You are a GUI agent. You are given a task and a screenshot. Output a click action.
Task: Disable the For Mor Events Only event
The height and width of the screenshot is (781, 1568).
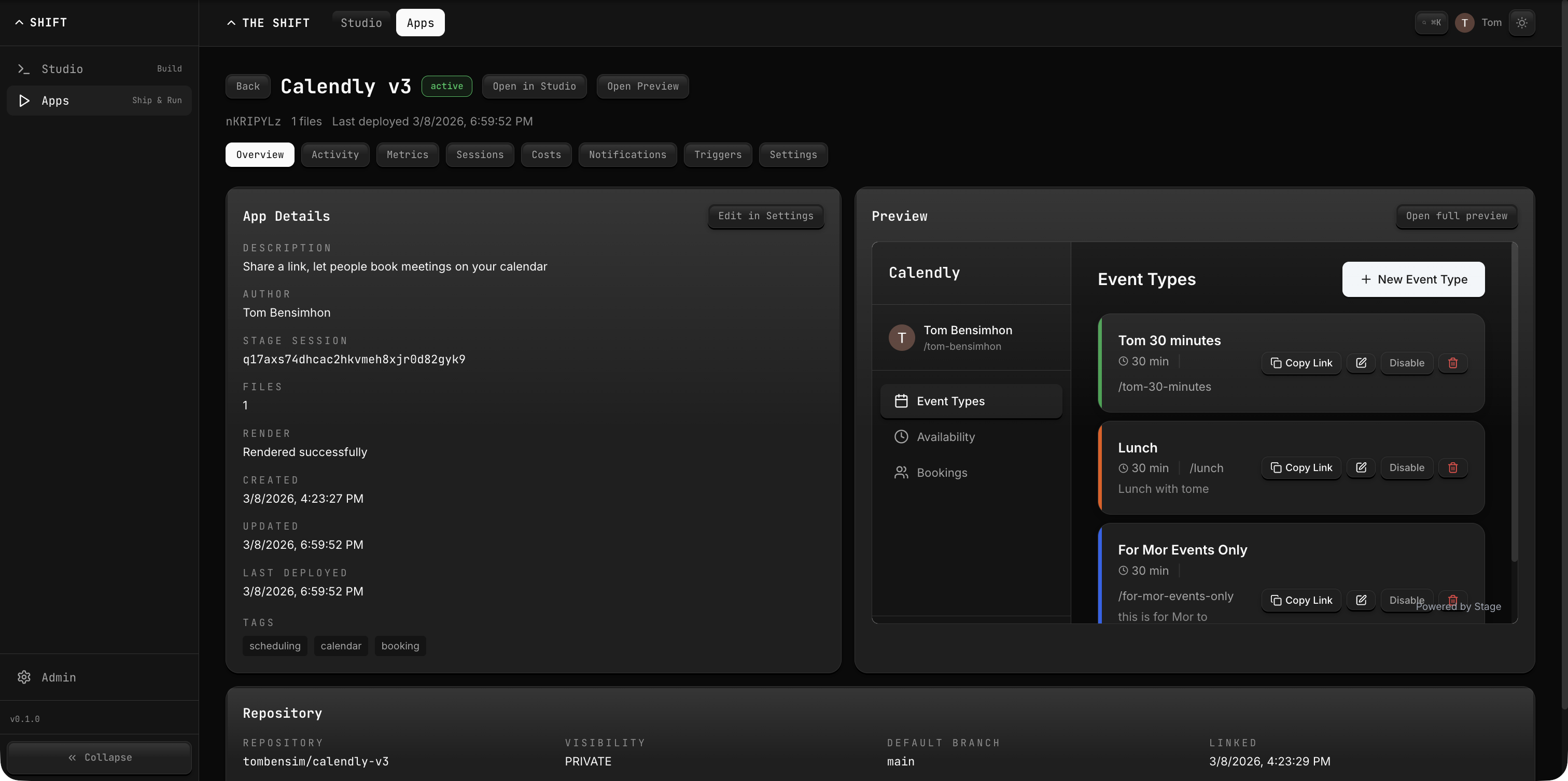coord(1406,600)
